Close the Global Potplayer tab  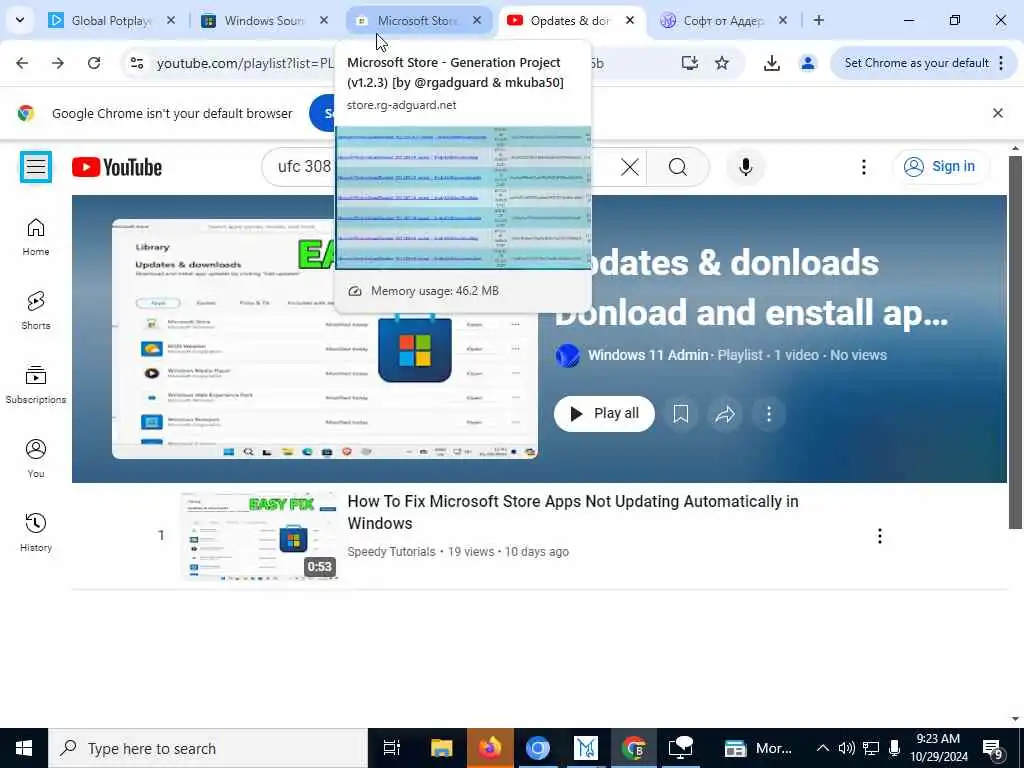pyautogui.click(x=170, y=21)
